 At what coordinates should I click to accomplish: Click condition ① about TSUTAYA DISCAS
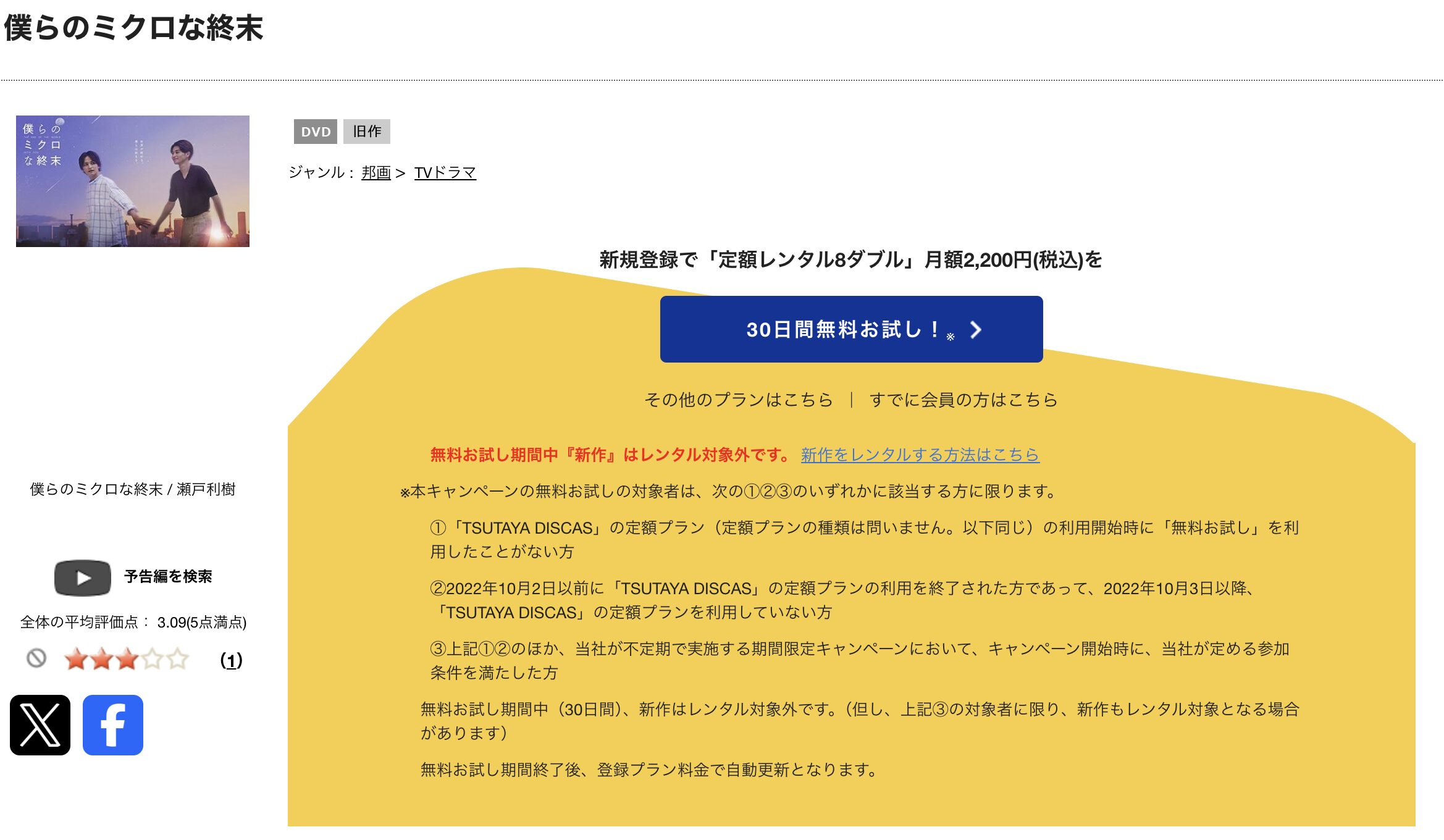coord(865,539)
